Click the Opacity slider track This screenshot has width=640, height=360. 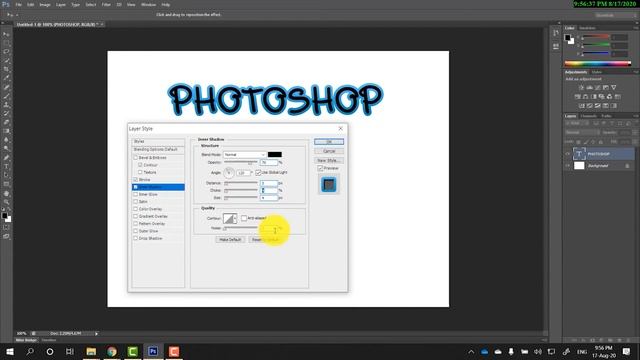tap(241, 162)
